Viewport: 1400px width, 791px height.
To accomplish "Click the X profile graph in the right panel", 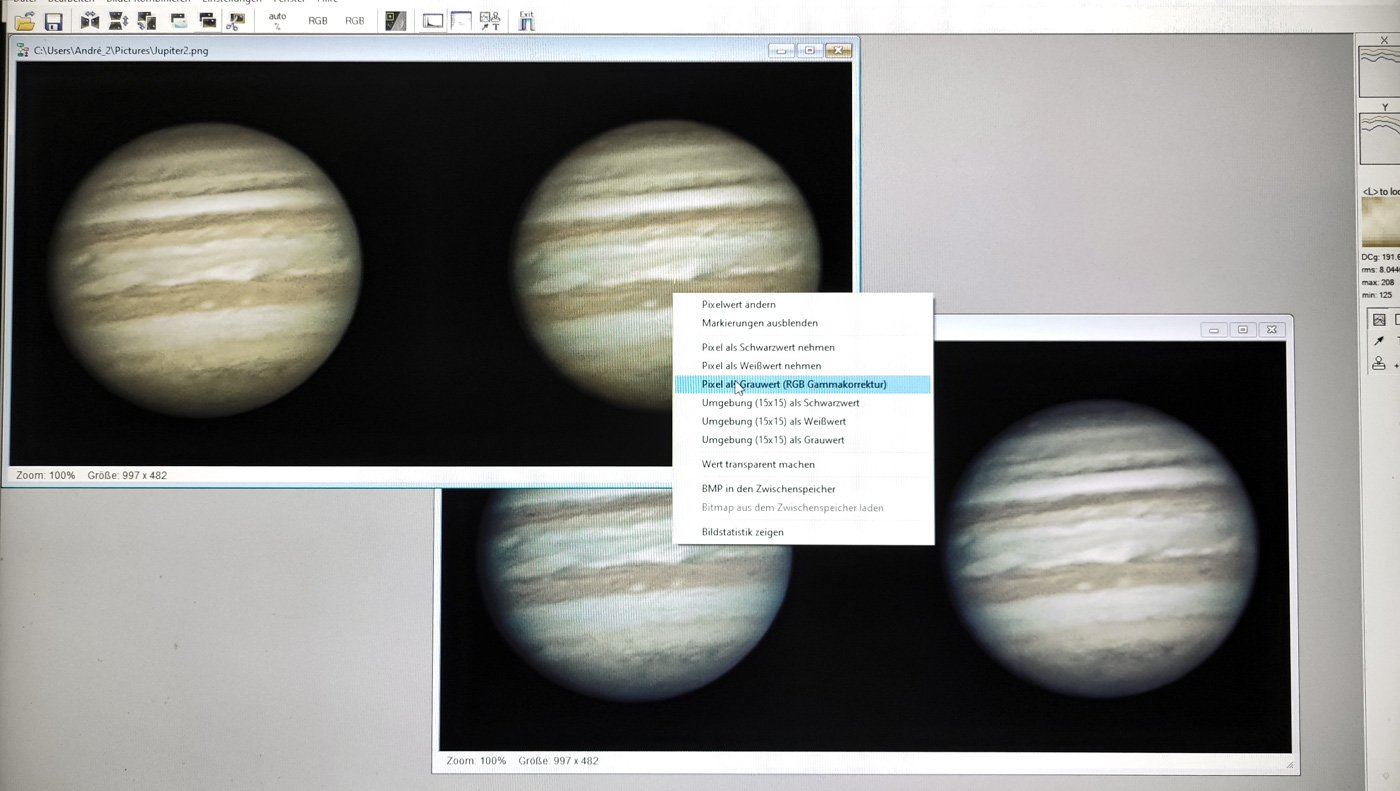I will click(1379, 70).
